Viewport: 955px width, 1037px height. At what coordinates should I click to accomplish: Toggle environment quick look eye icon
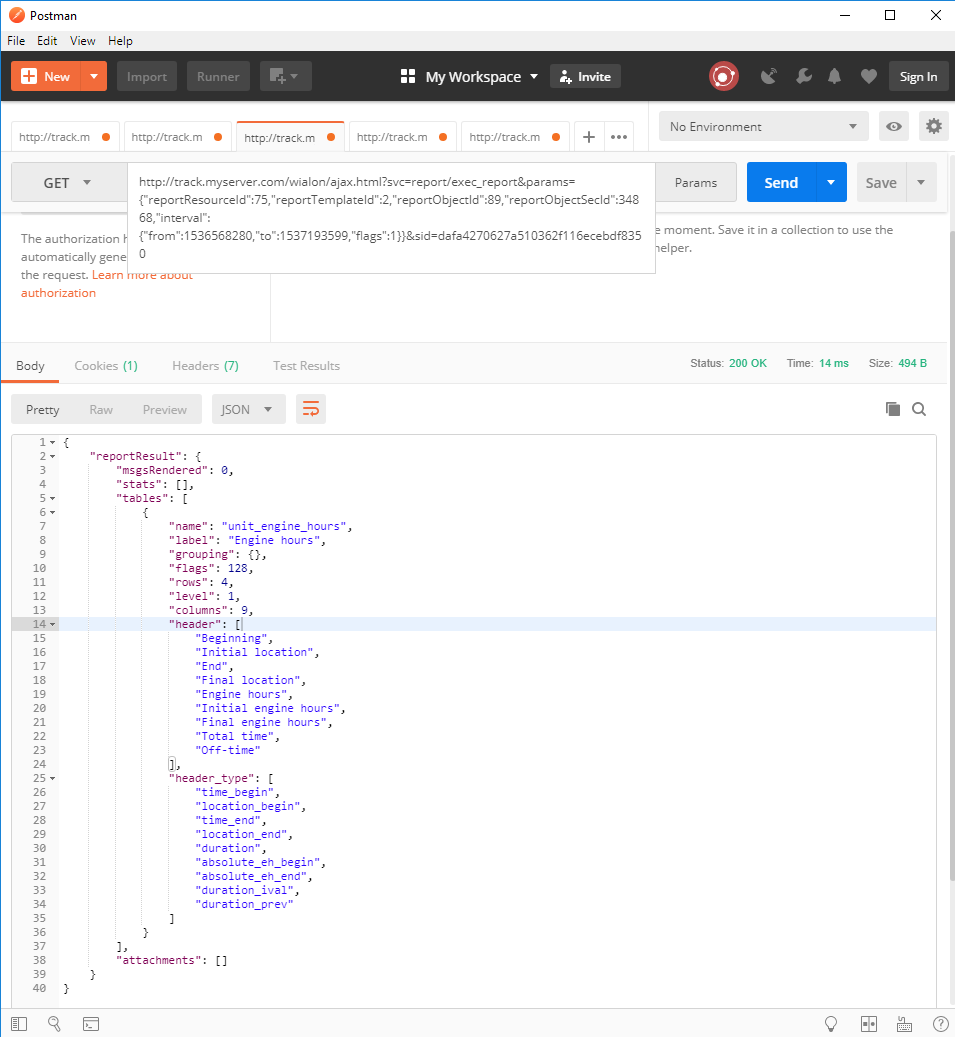click(x=894, y=126)
